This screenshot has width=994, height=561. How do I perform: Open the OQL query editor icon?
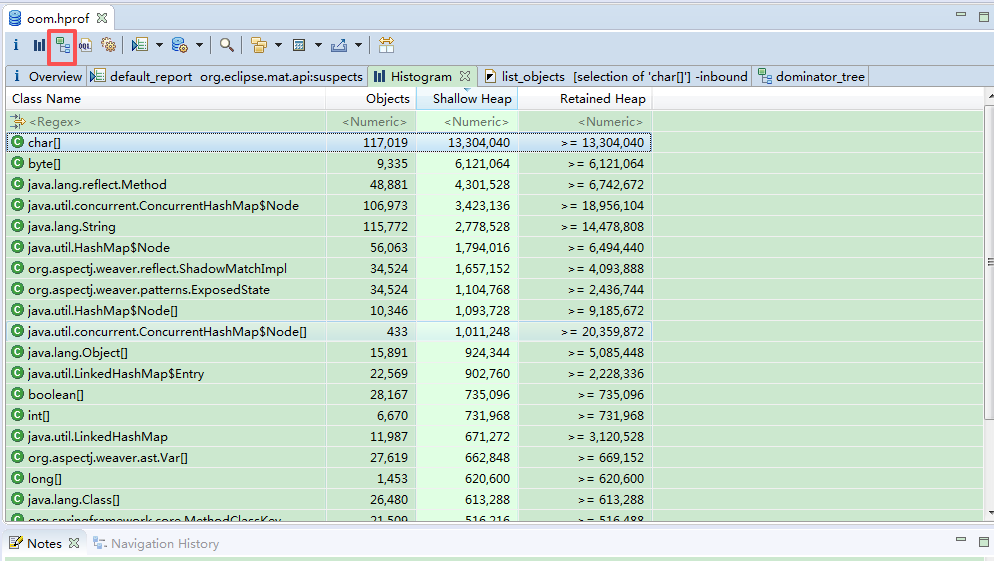tap(86, 45)
